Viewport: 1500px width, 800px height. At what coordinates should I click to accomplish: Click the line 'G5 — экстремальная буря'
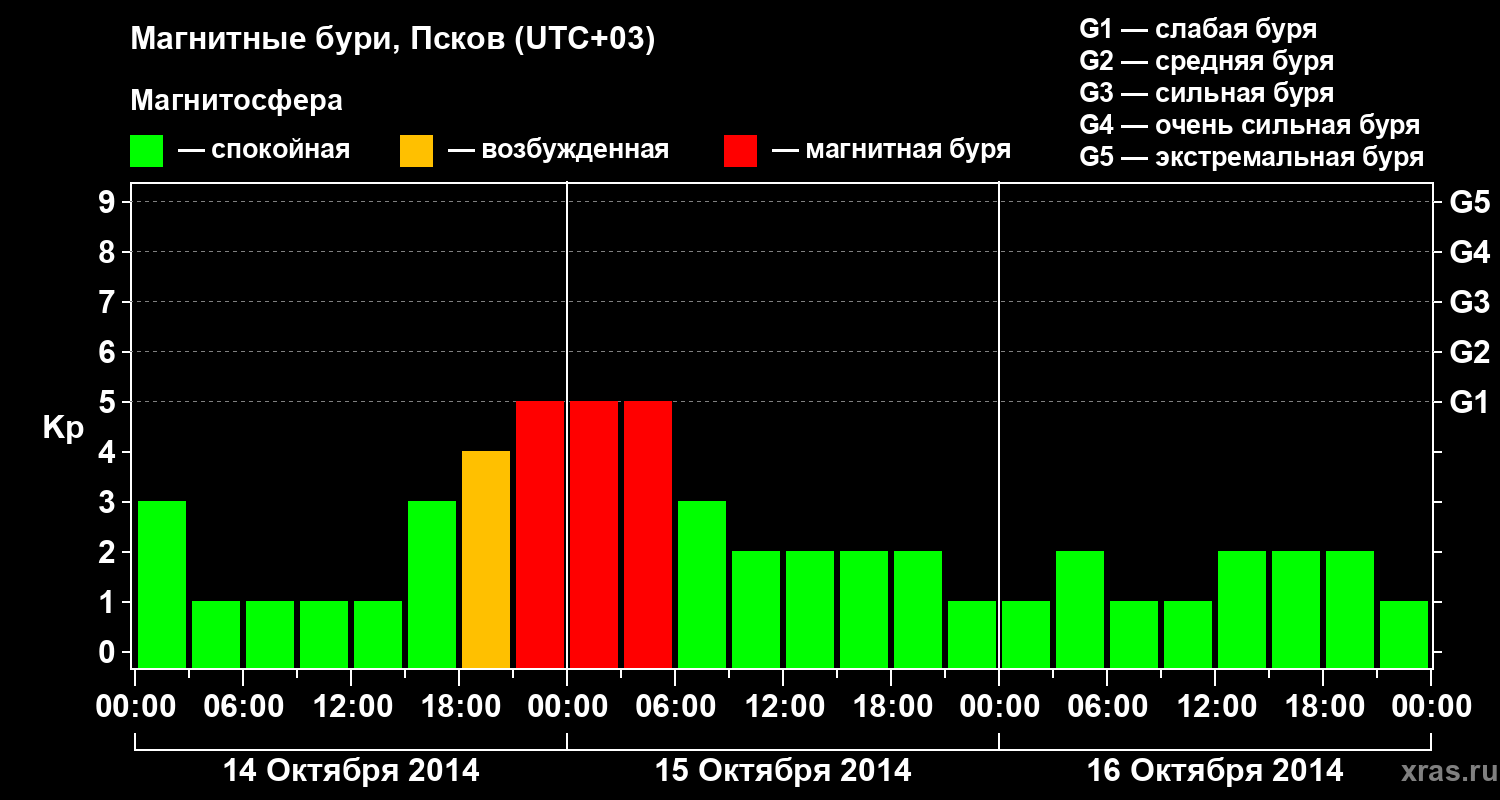(1251, 157)
